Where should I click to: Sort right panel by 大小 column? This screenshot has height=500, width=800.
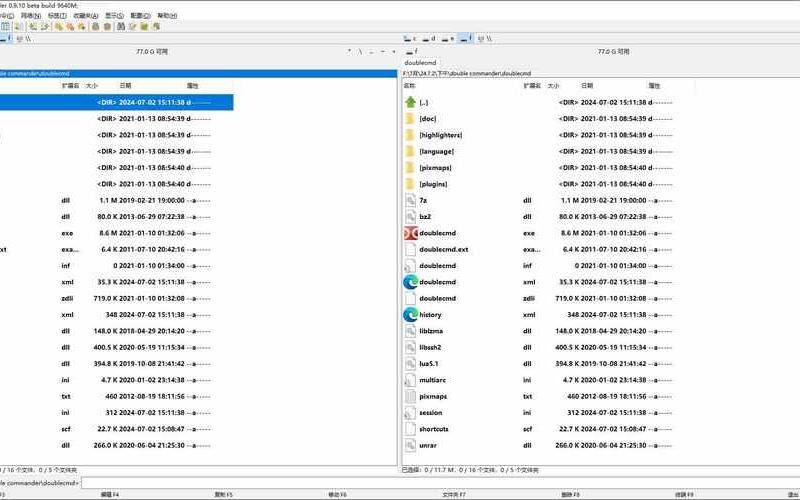pos(554,86)
